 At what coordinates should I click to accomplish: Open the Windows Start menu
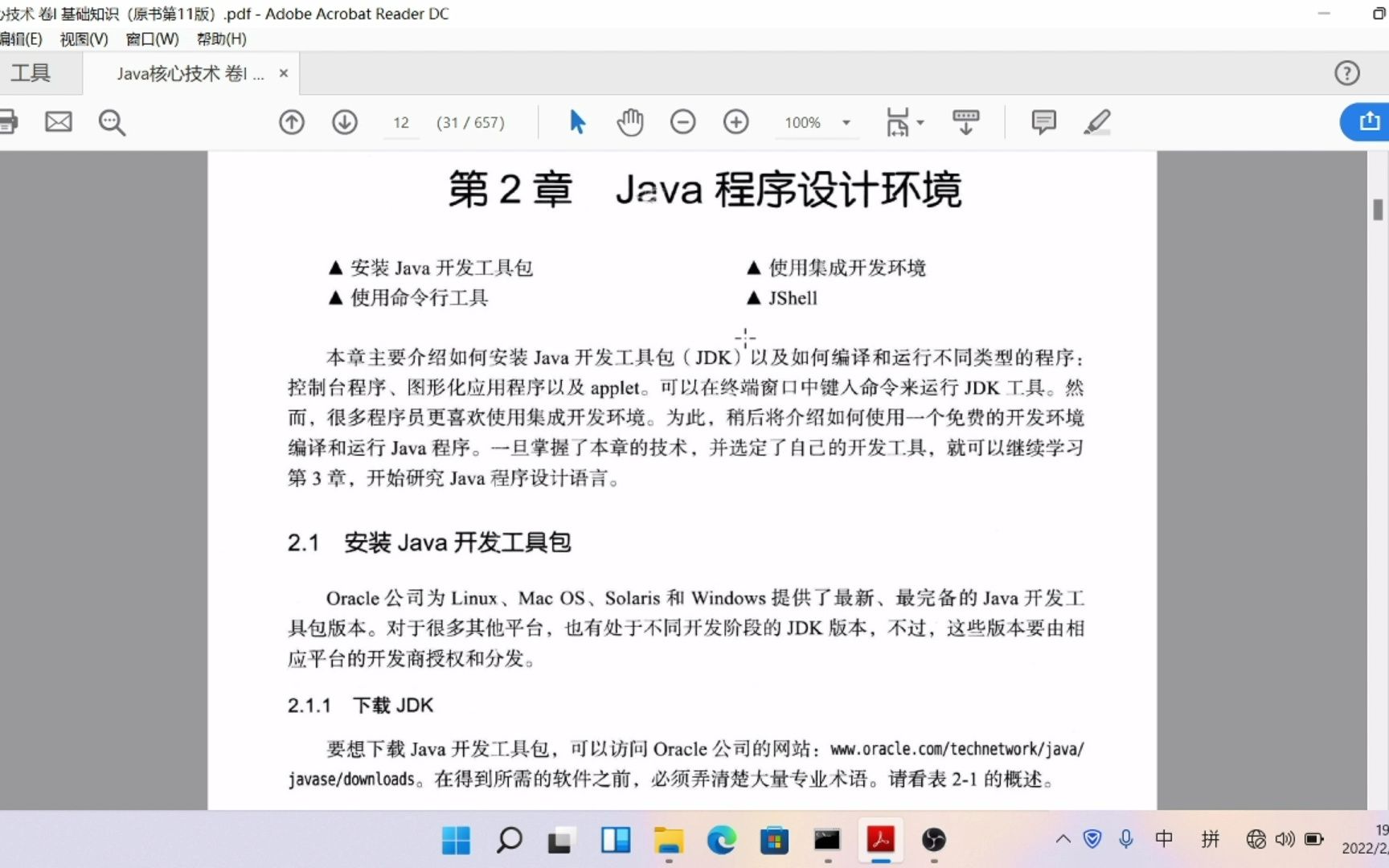pyautogui.click(x=457, y=840)
